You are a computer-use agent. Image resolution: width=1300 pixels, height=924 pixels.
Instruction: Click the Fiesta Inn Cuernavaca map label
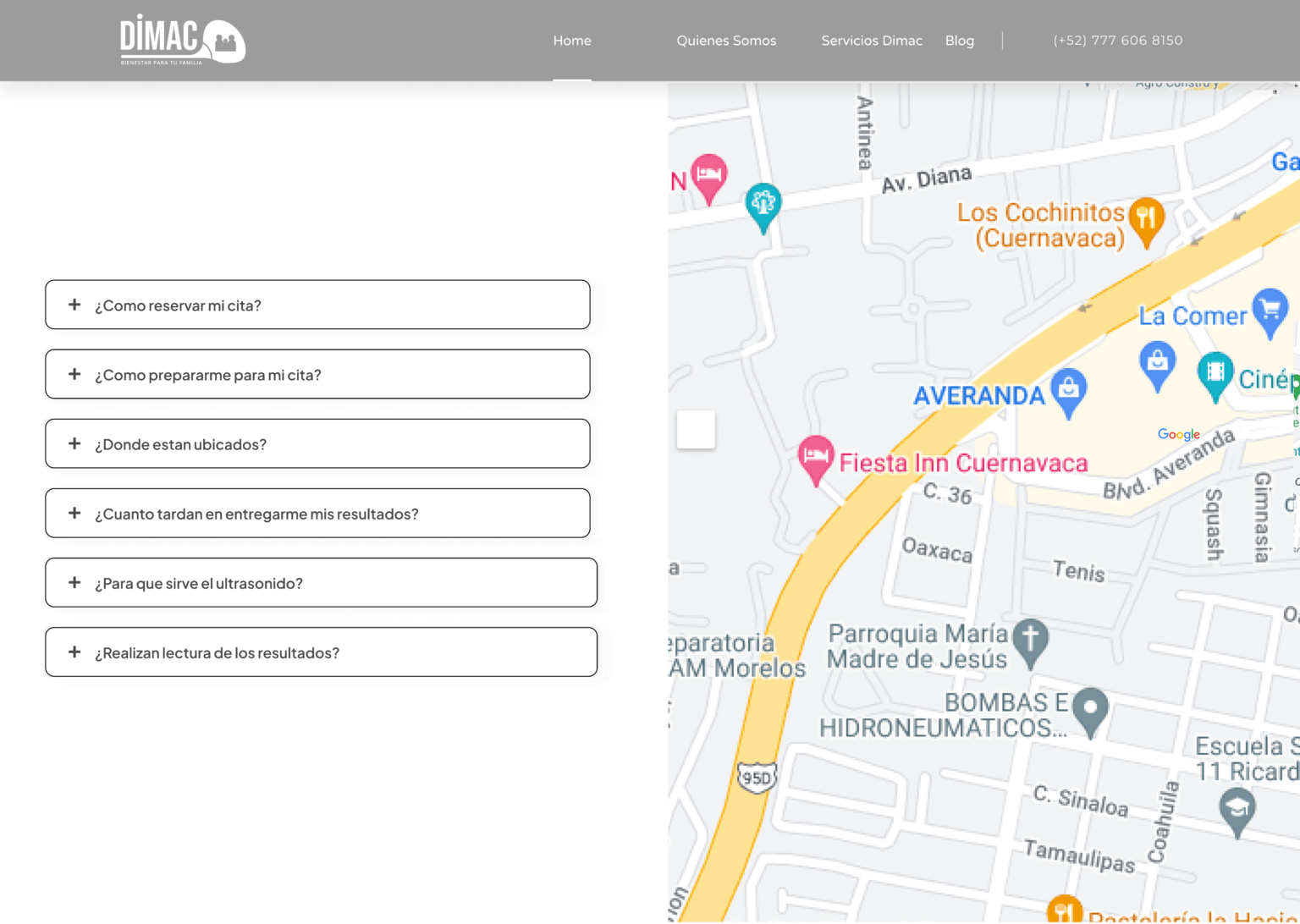point(963,463)
